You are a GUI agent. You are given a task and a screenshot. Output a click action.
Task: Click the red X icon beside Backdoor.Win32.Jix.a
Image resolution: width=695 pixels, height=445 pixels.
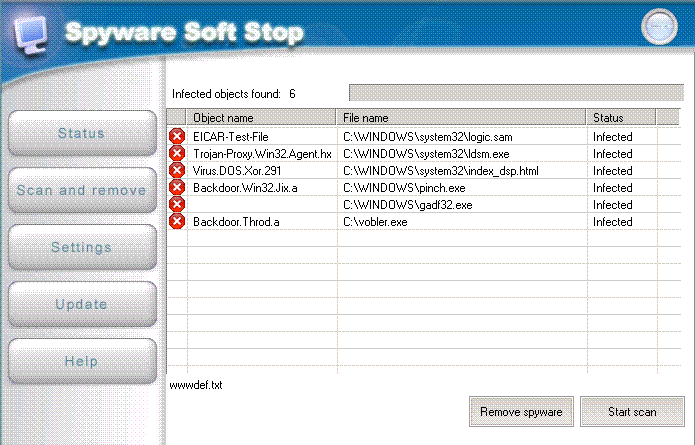[177, 187]
